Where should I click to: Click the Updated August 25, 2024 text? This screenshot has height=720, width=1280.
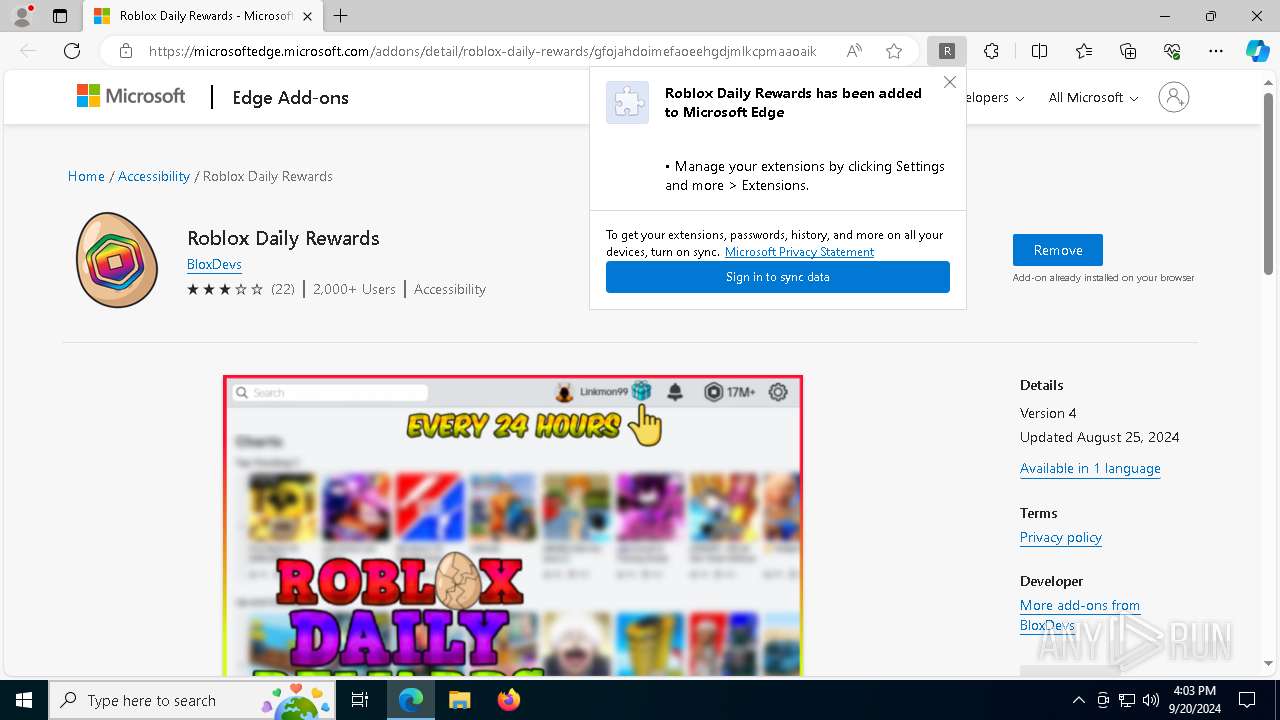[1099, 437]
